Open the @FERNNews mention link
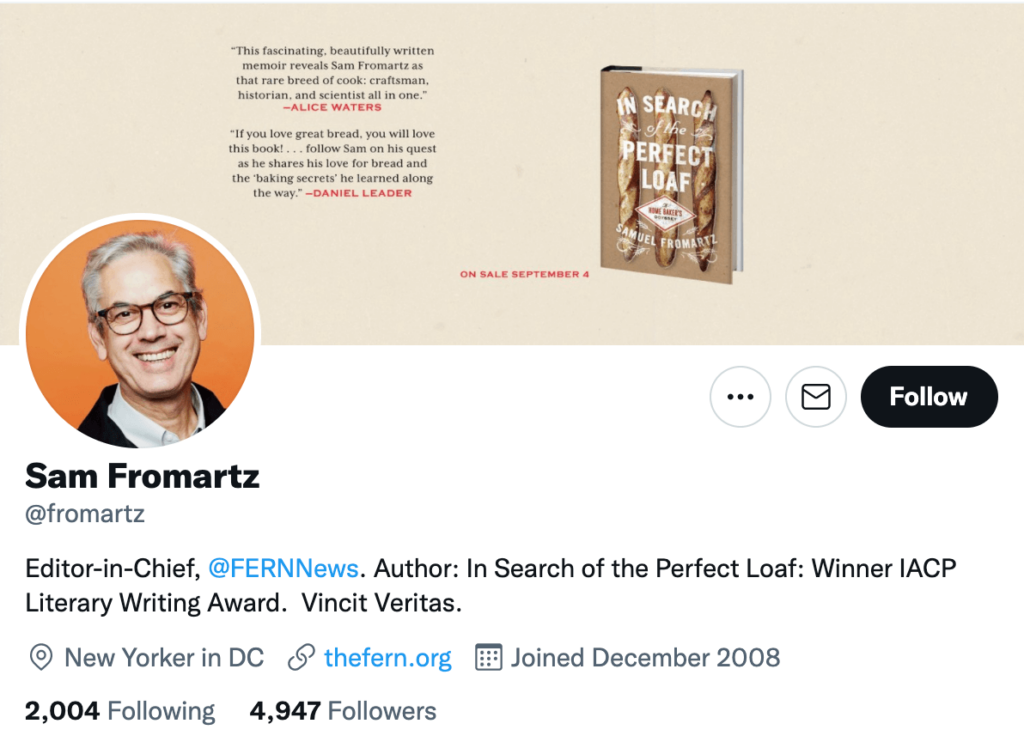This screenshot has width=1024, height=742. [x=283, y=569]
